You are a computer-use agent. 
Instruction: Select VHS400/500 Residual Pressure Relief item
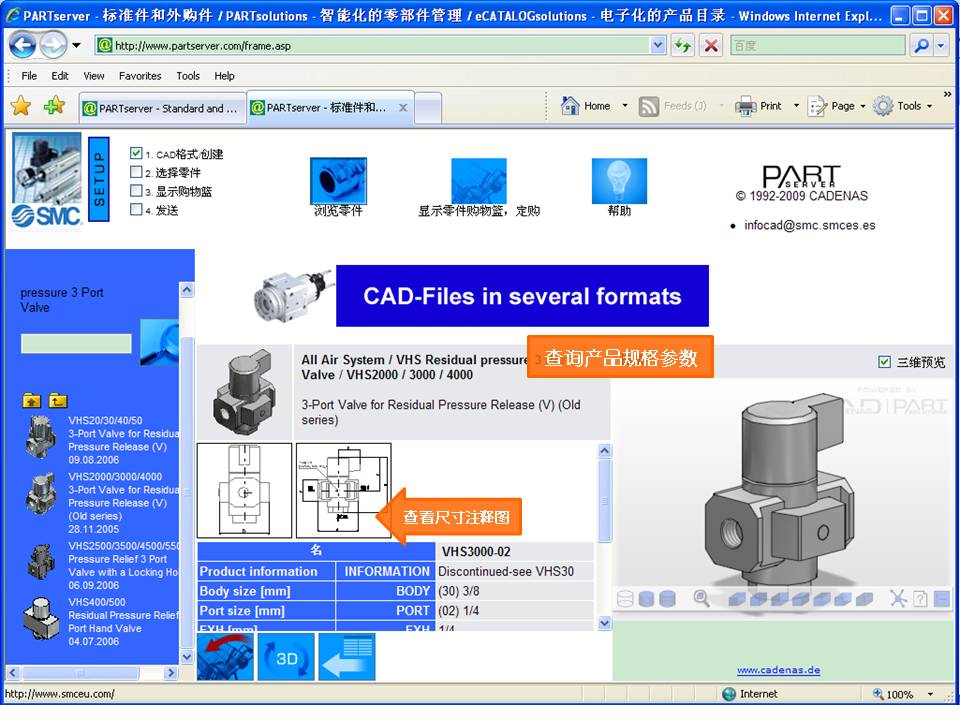pos(101,621)
